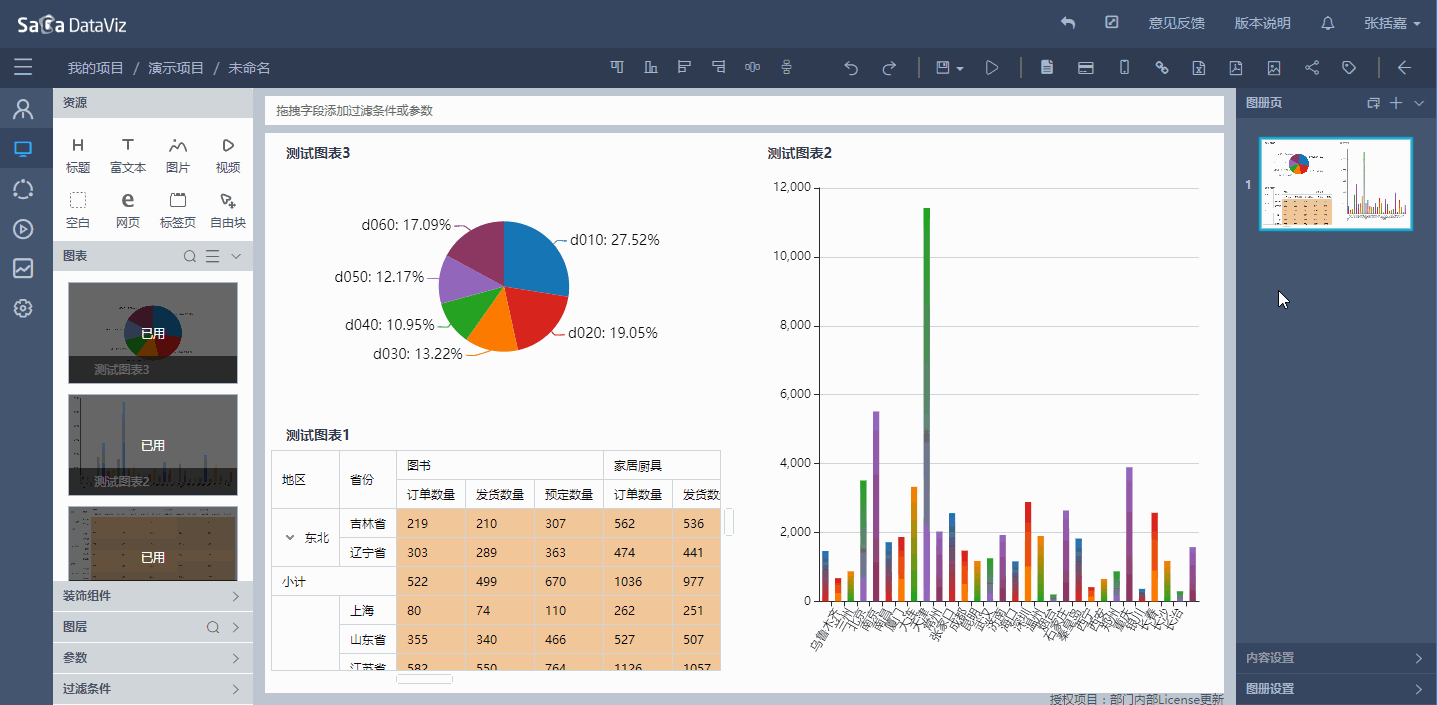Insert a 空白 blank component
Screen dimensions: 1437x705
[x=78, y=210]
